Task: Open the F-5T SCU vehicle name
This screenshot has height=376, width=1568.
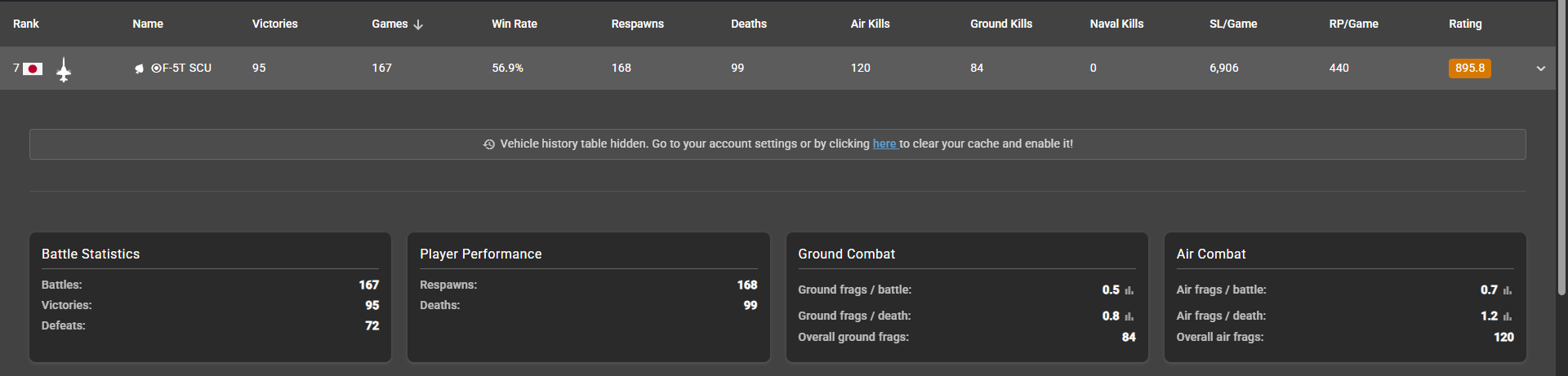Action: pos(186,69)
